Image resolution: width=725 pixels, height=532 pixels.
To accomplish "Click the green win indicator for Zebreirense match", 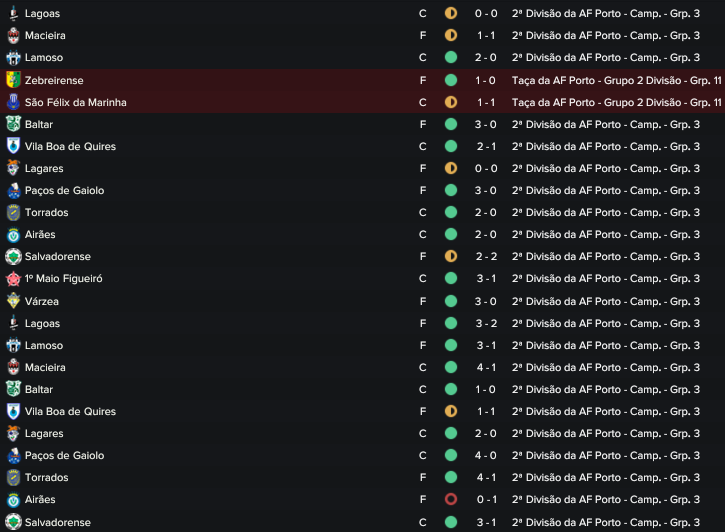I will [451, 80].
